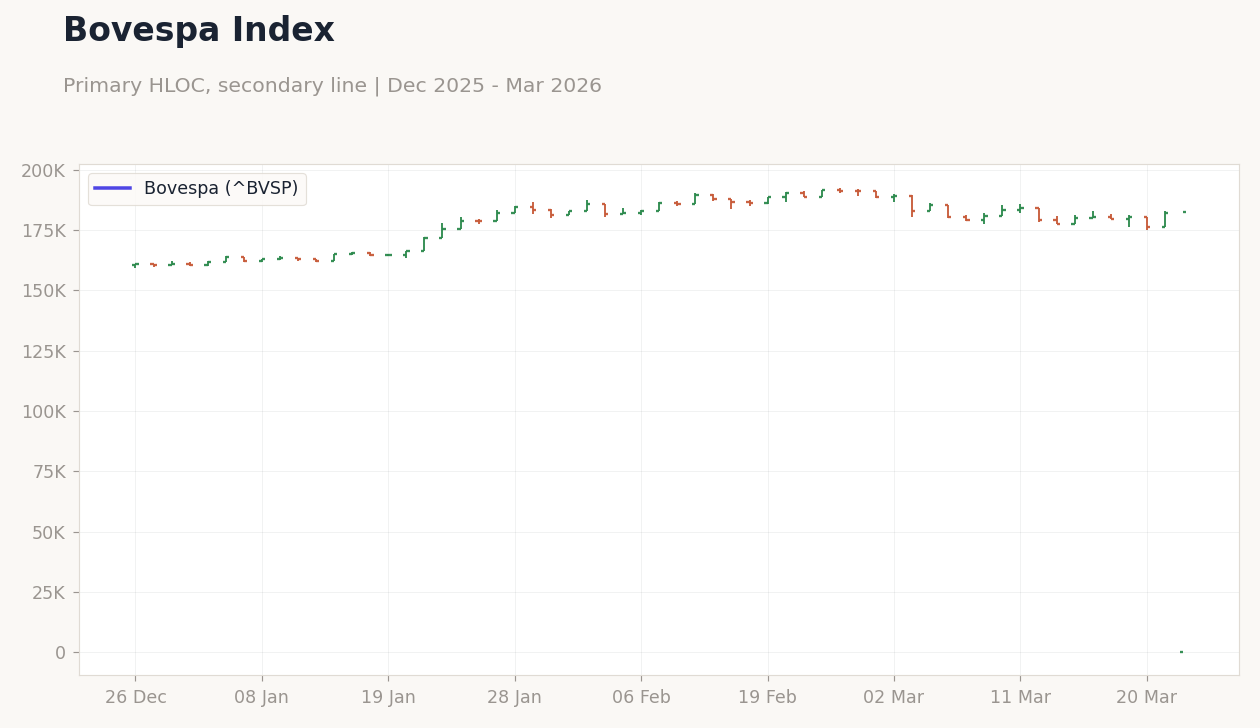
Task: Click the 75K y-axis label
Action: pyautogui.click(x=48, y=472)
